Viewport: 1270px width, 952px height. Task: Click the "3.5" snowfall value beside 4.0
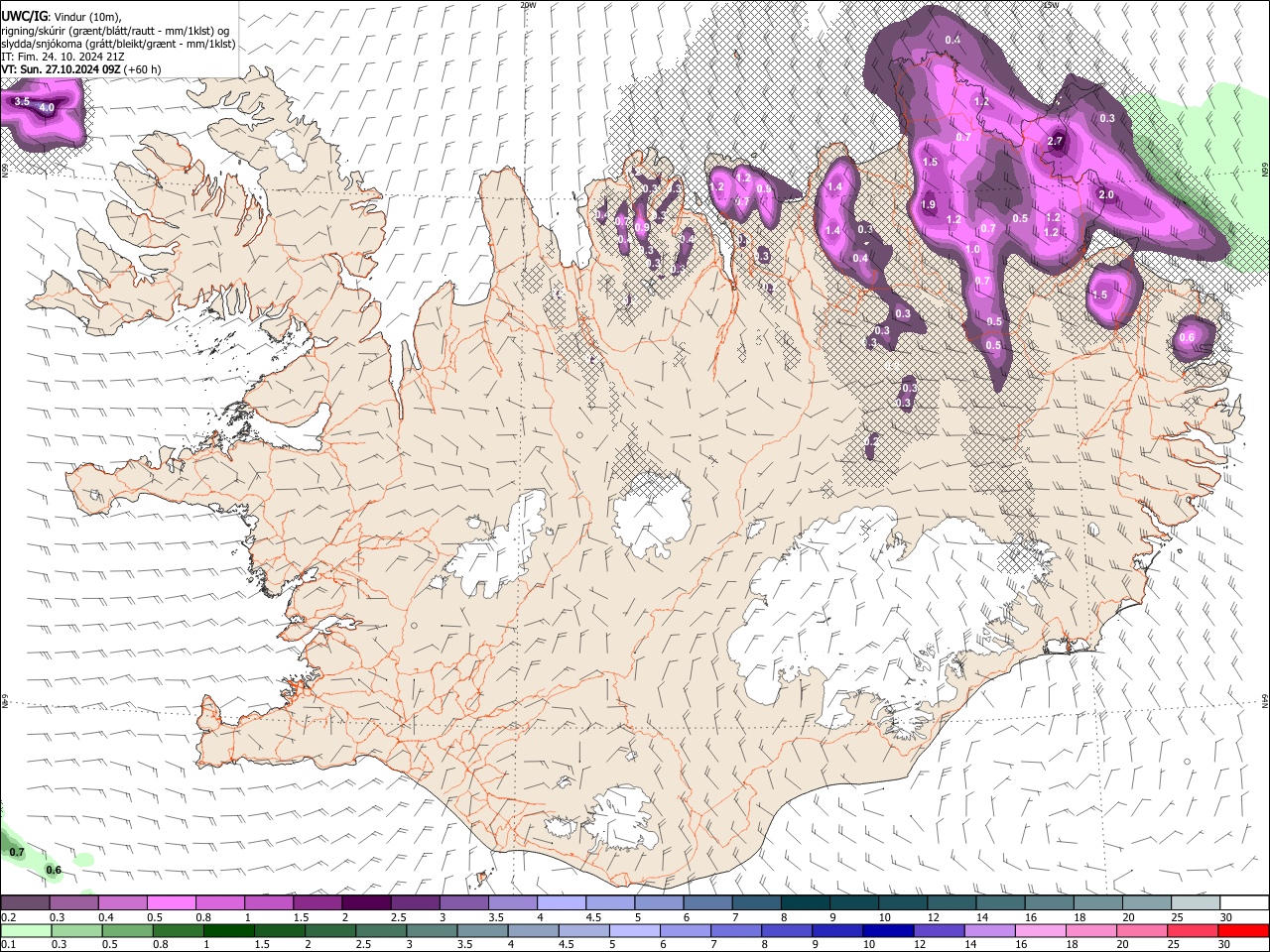[22, 102]
